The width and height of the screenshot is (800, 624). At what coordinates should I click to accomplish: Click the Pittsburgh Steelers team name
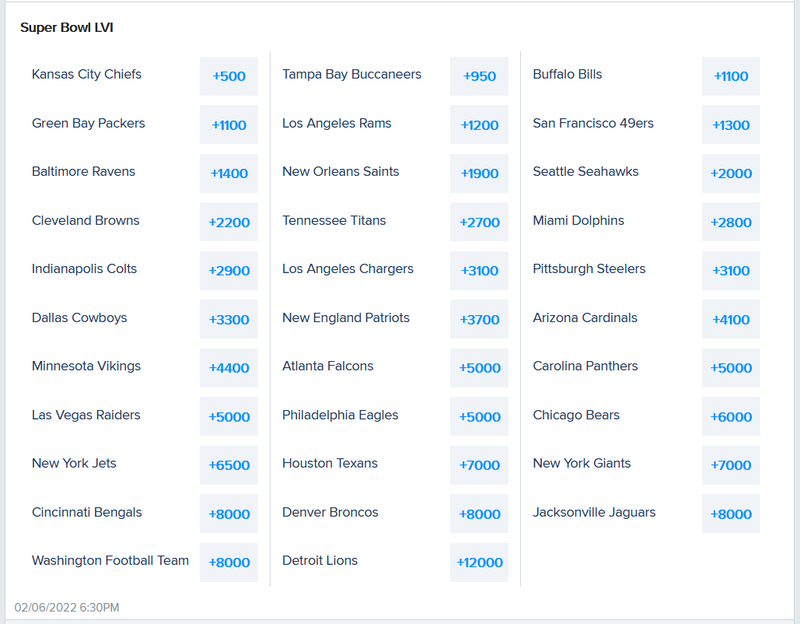tap(589, 269)
